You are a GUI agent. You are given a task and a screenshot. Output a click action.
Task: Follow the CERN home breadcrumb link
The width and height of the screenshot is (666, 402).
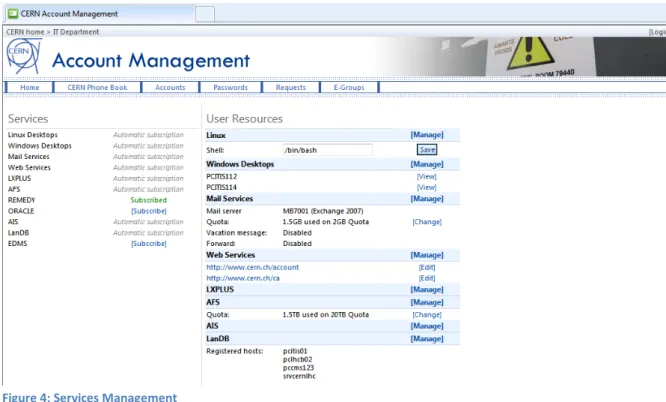coord(25,32)
